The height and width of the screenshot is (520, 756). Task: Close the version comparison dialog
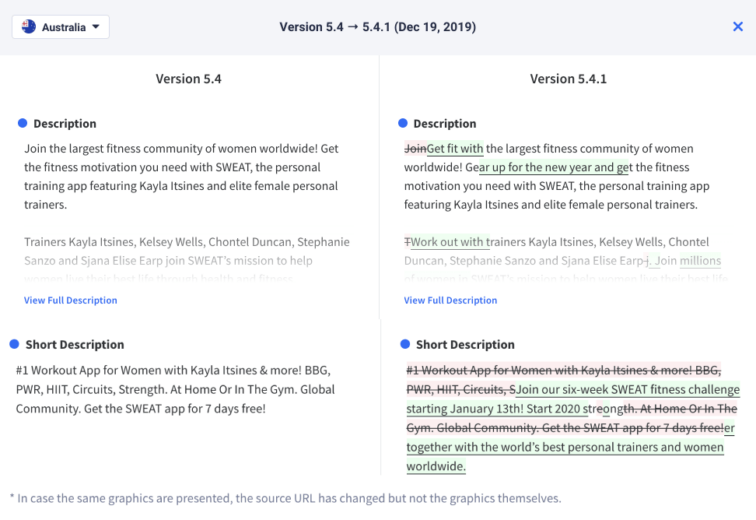(x=737, y=27)
